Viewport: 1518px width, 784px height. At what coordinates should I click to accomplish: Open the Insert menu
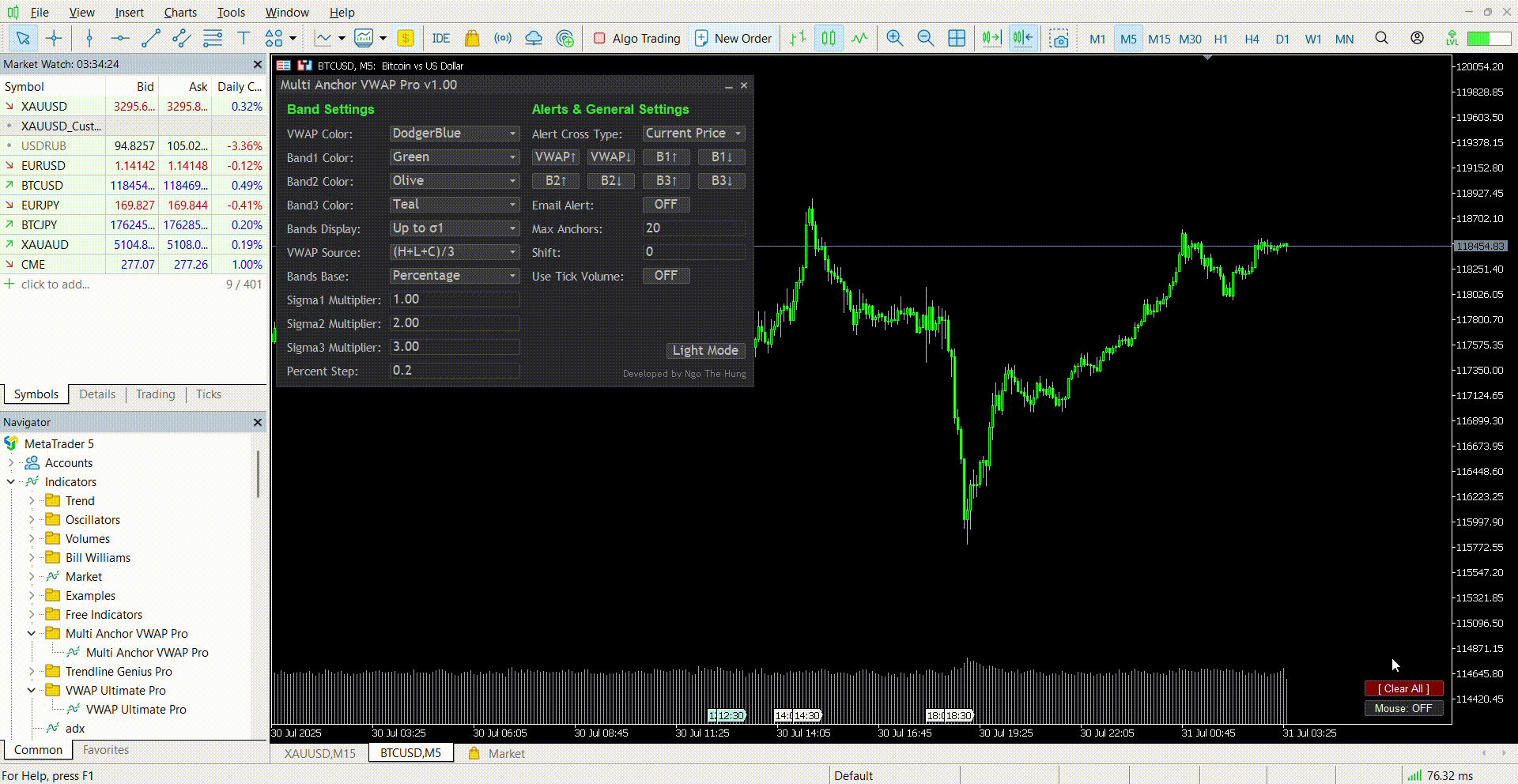129,12
